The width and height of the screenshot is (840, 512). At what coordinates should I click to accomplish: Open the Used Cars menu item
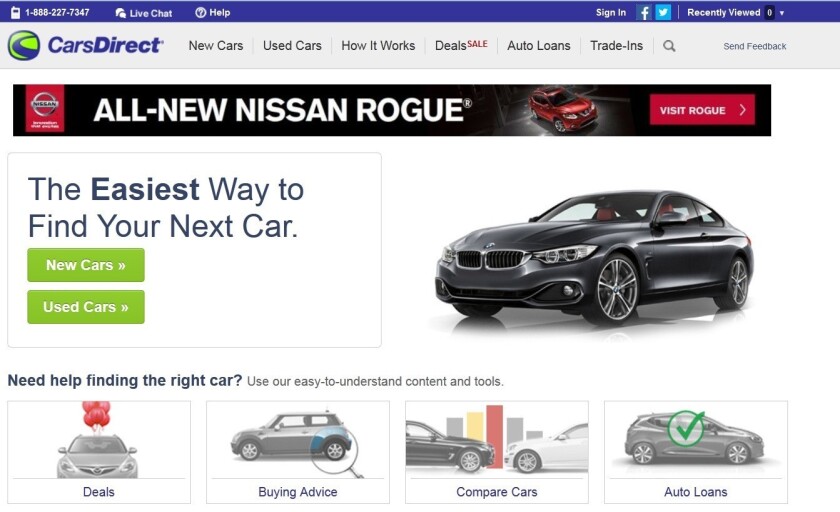[x=292, y=46]
